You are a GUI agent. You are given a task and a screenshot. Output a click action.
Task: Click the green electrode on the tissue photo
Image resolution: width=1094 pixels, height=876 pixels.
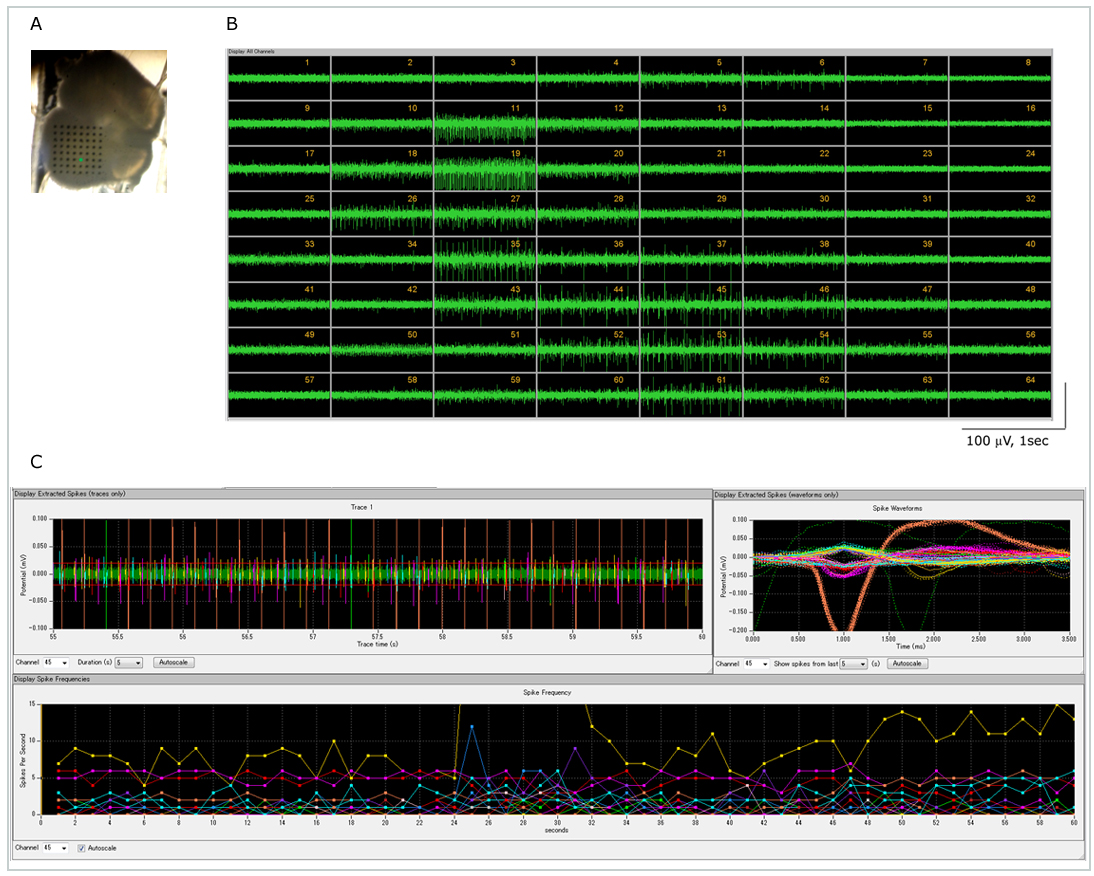click(x=82, y=159)
